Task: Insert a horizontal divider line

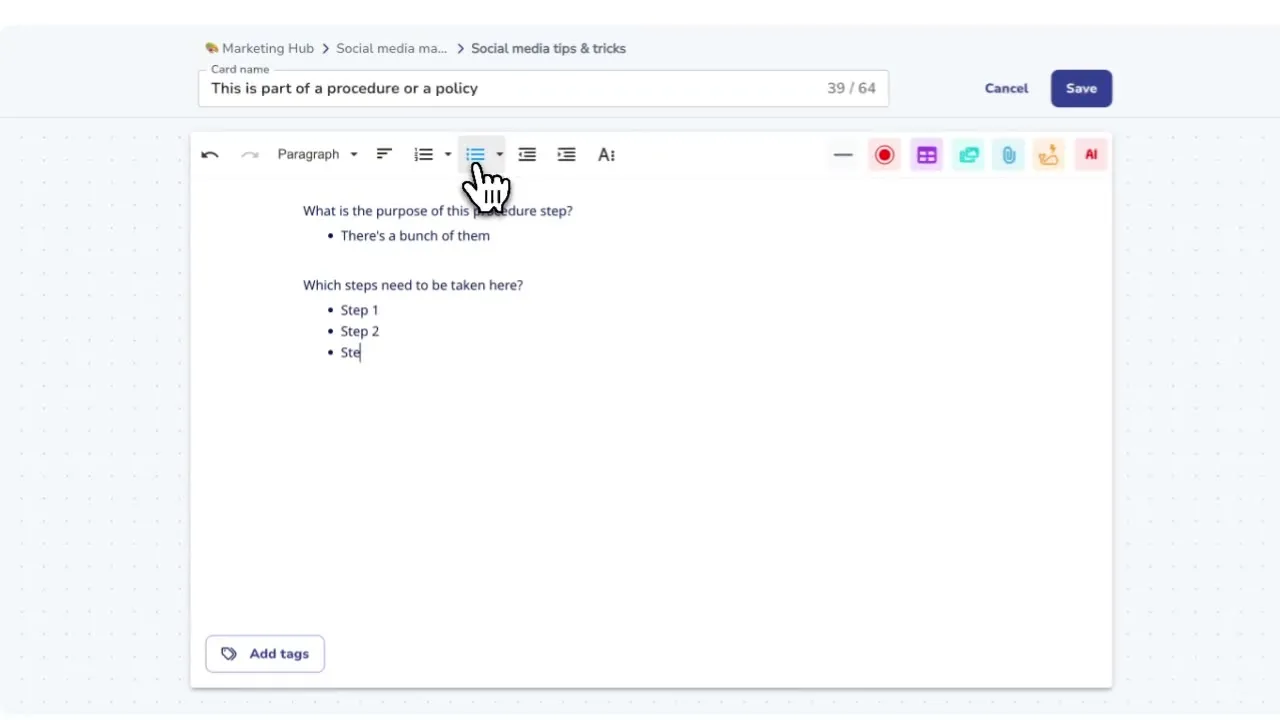Action: tap(843, 155)
